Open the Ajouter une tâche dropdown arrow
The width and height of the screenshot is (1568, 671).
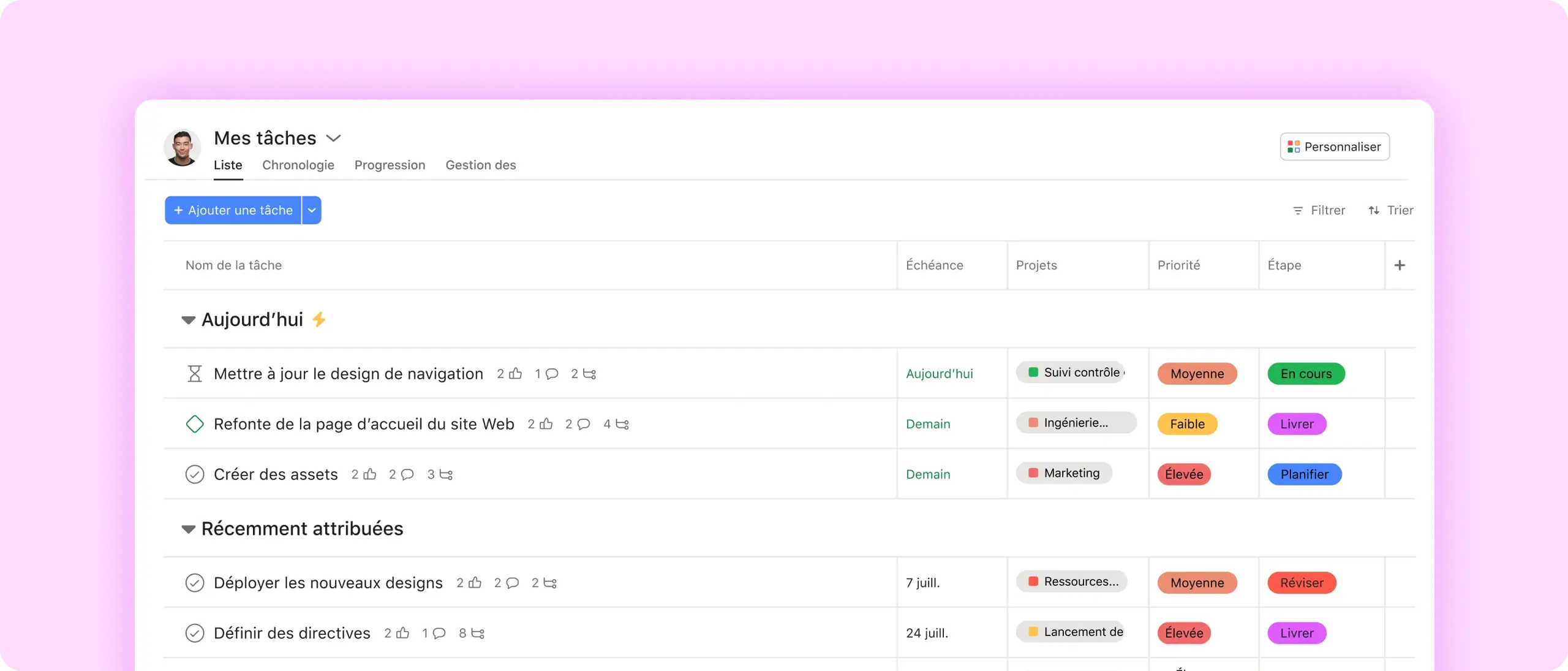pyautogui.click(x=312, y=210)
